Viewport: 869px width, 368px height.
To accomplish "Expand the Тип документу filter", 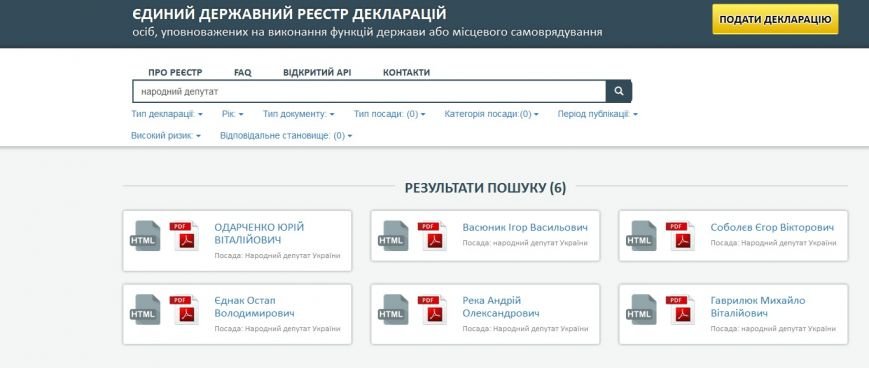I will [x=299, y=114].
